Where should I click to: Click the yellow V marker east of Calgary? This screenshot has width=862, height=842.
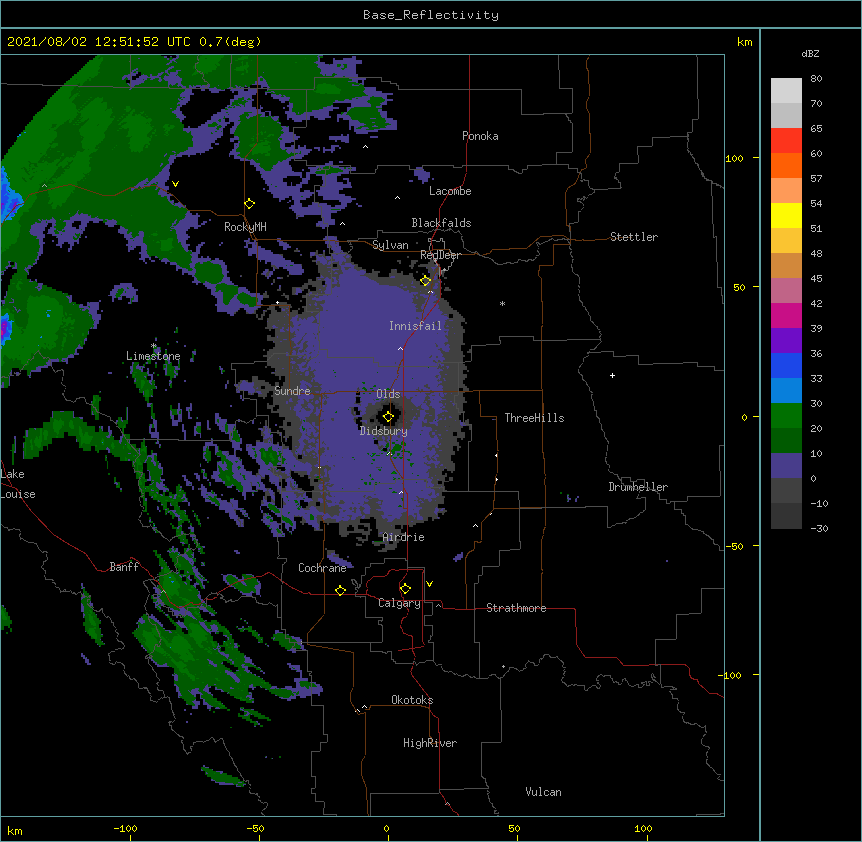[429, 584]
